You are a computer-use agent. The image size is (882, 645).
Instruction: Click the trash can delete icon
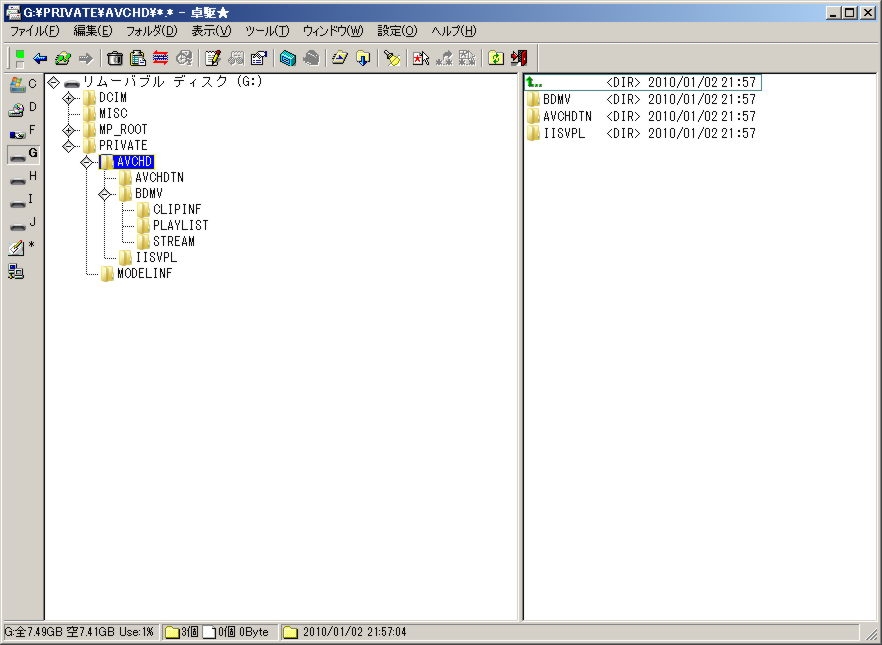click(115, 58)
